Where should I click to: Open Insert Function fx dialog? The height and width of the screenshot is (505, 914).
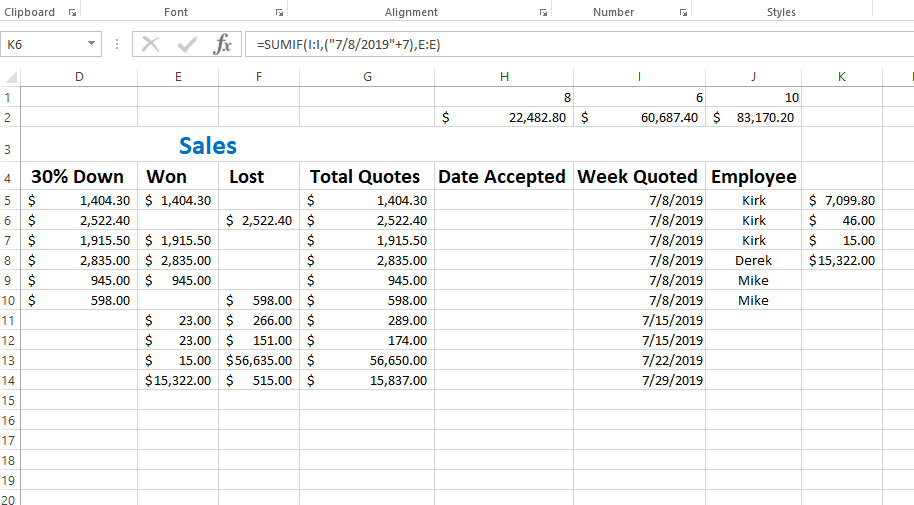(223, 44)
